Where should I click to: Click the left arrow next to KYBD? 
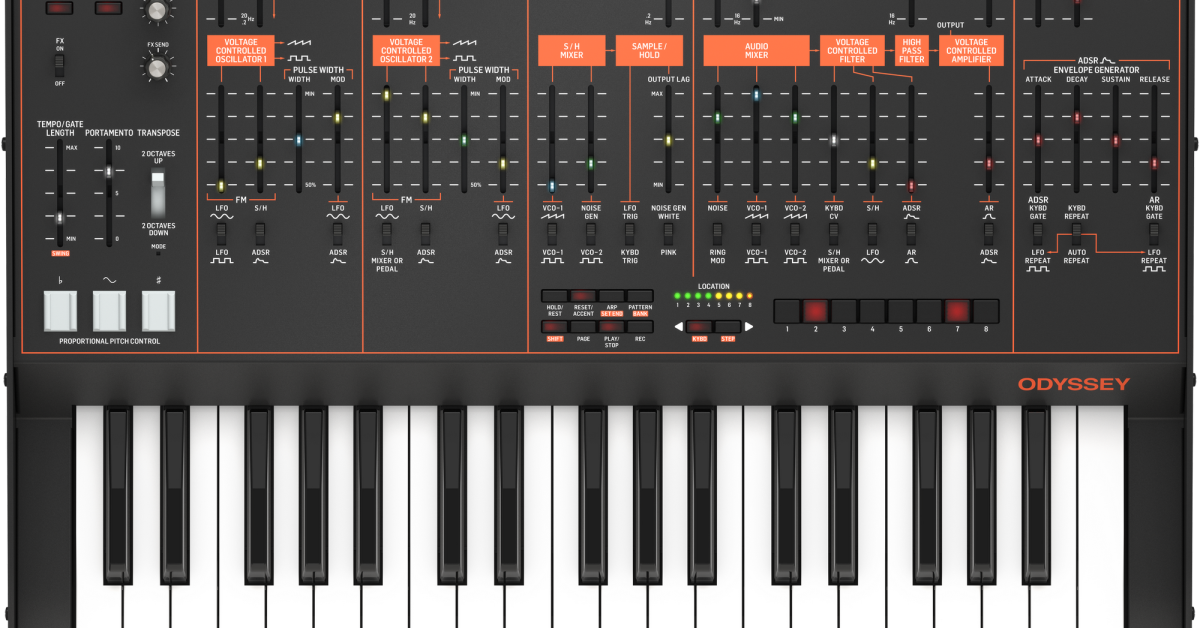[x=678, y=327]
